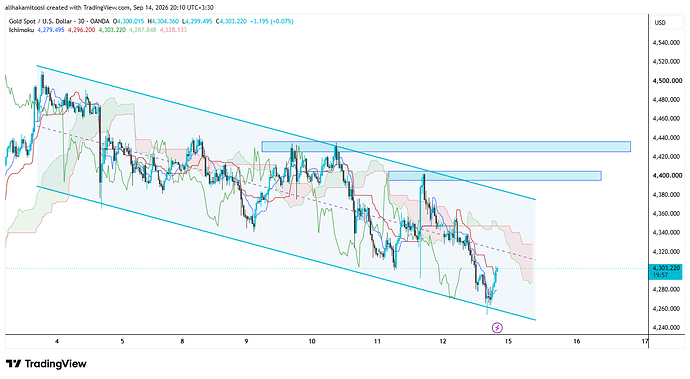
Task: Click date label 8 on time axis
Action: pos(182,341)
